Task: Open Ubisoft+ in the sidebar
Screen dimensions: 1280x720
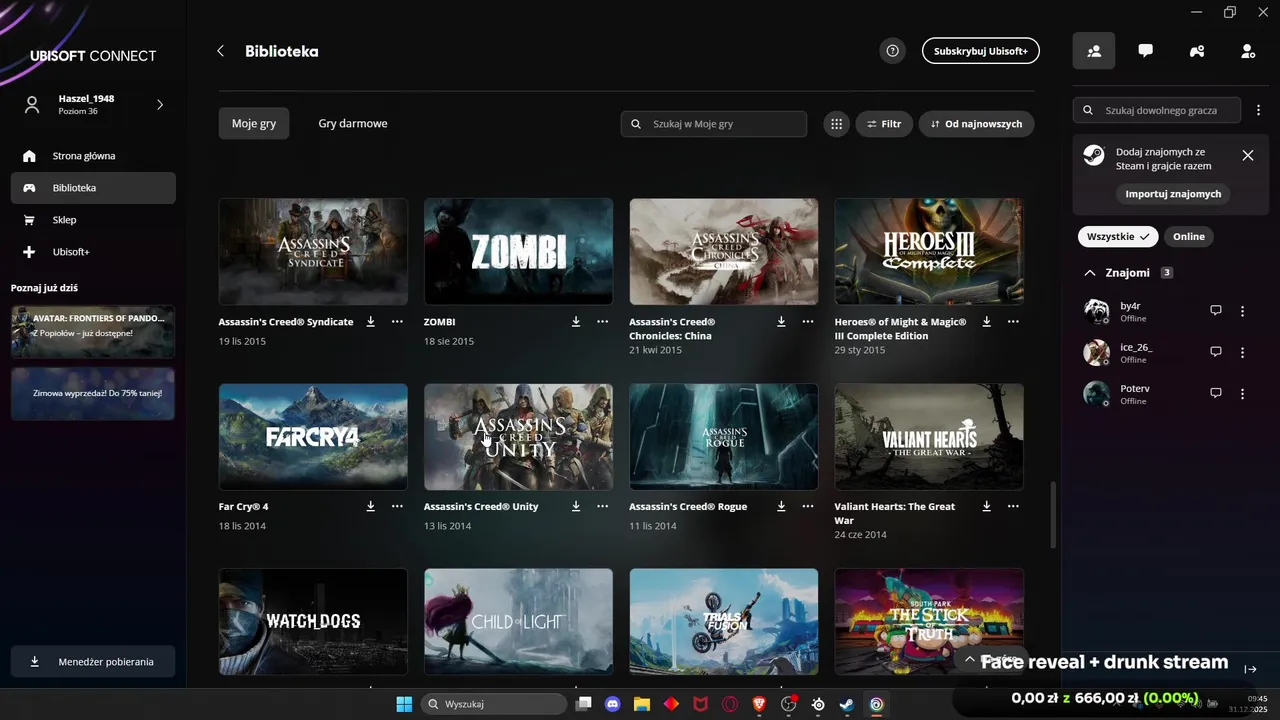Action: [x=93, y=252]
